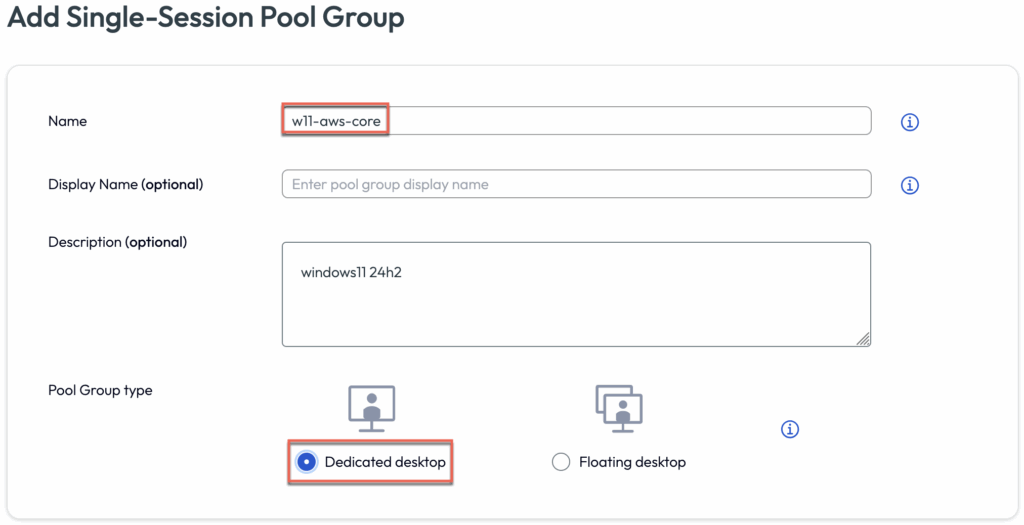1024x525 pixels.
Task: Click the "Pool Group type" label
Action: pyautogui.click(x=100, y=390)
